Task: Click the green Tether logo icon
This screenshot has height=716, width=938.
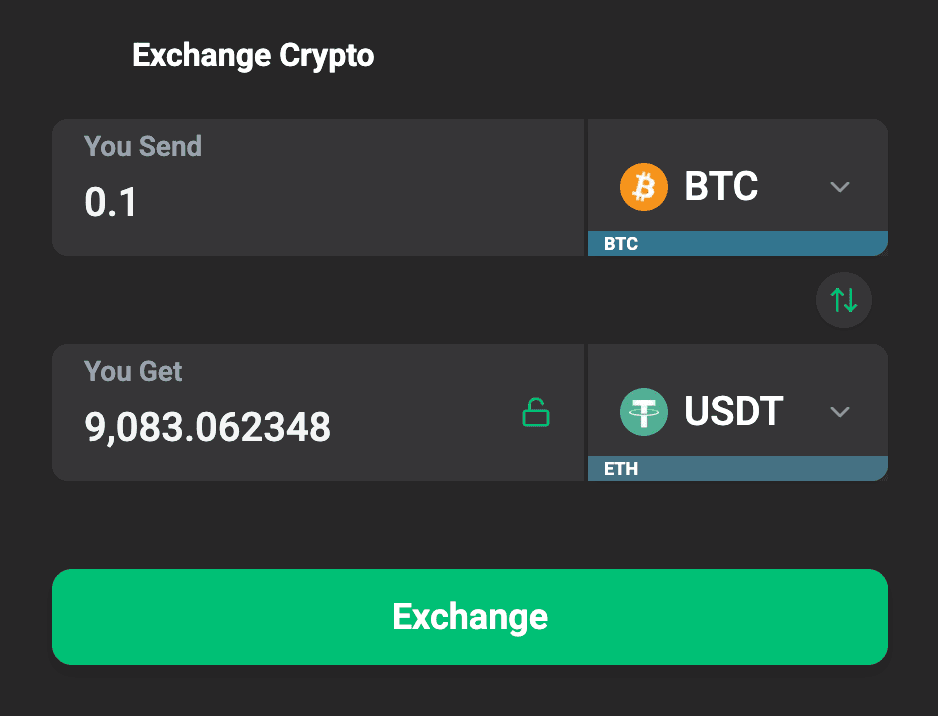Action: [643, 412]
